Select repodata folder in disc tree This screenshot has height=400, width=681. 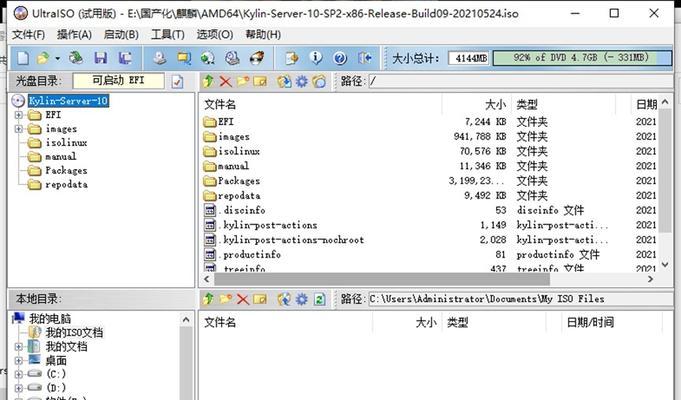pyautogui.click(x=66, y=184)
